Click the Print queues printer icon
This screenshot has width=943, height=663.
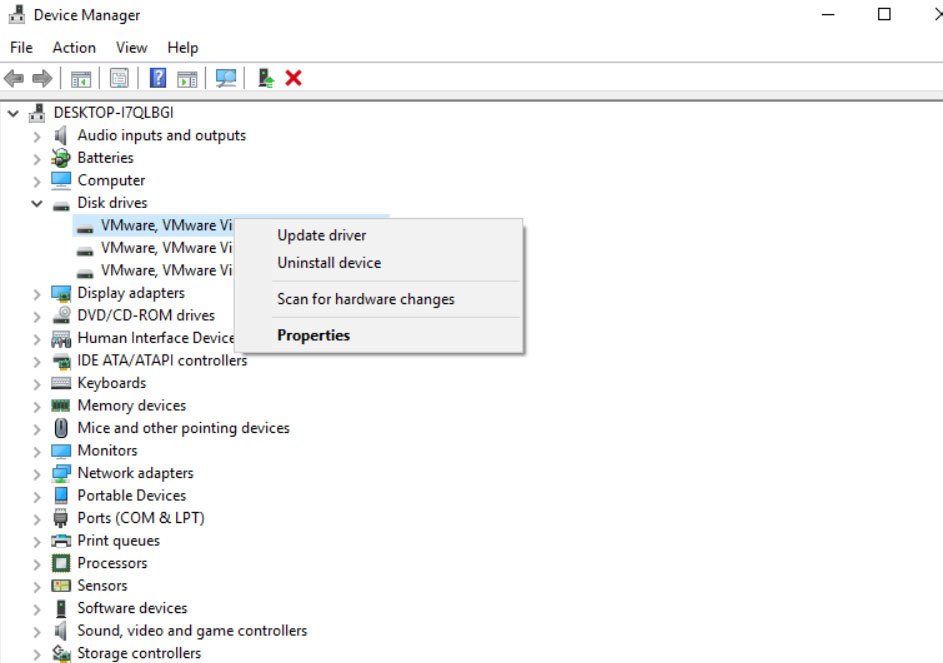(61, 540)
